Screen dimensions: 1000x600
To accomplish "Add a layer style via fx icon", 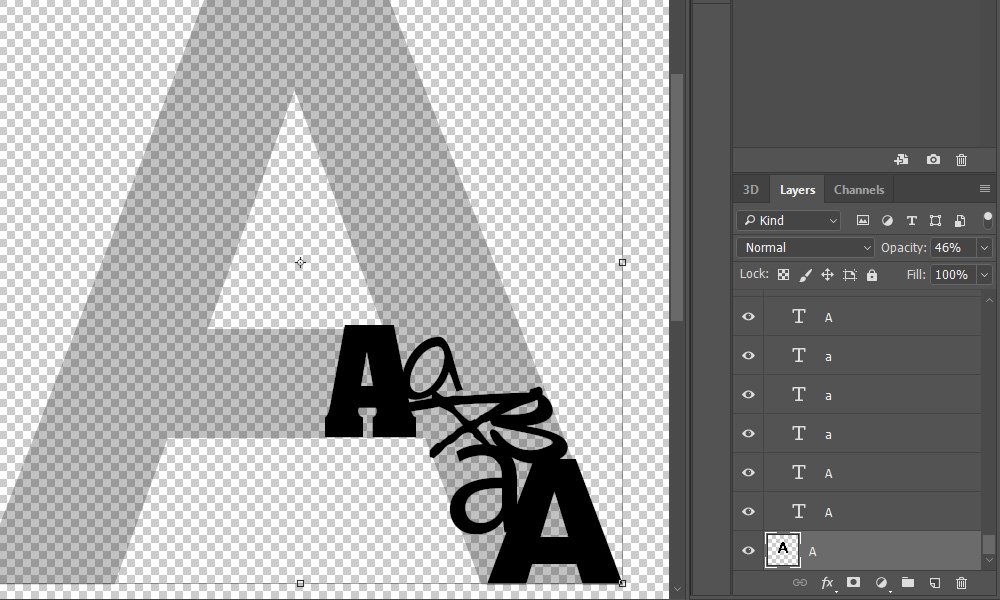I will click(827, 583).
